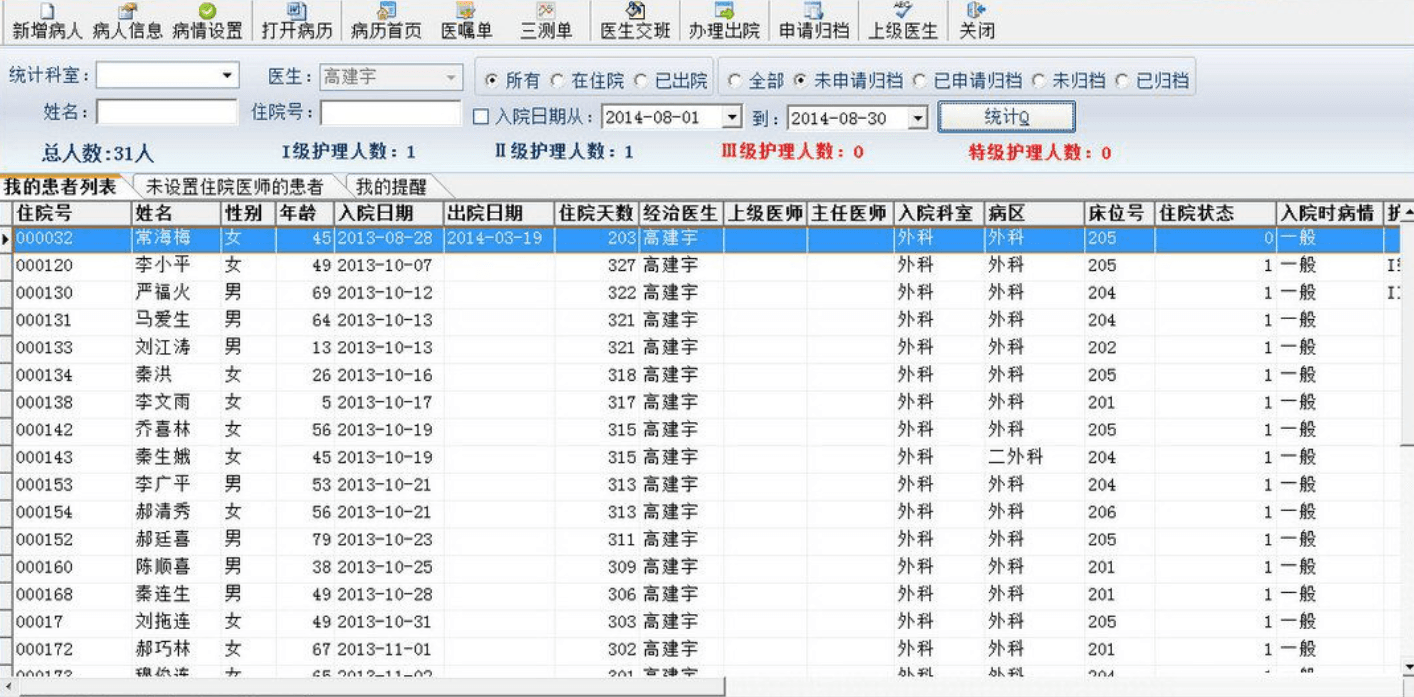The width and height of the screenshot is (1414, 697).
Task: Click the 住院天数 column header
Action: click(x=596, y=213)
